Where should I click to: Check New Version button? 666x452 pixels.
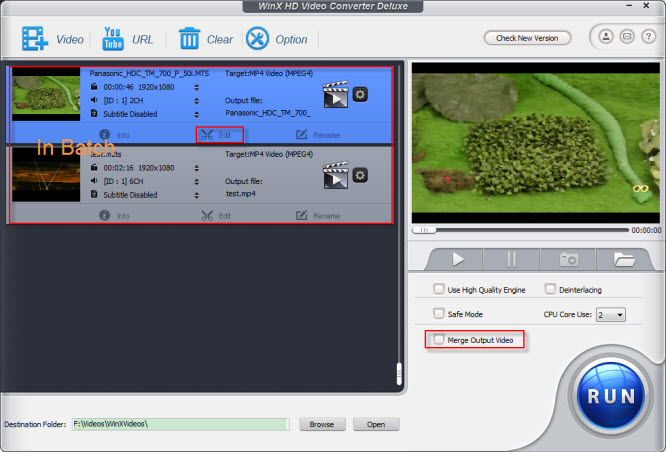[x=527, y=38]
